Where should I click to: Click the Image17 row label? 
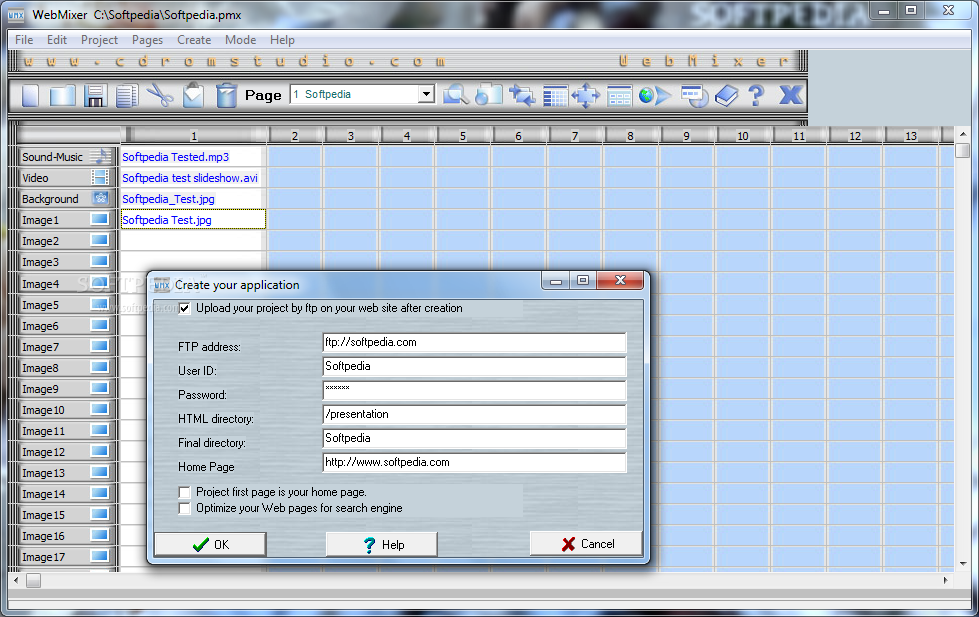(44, 556)
